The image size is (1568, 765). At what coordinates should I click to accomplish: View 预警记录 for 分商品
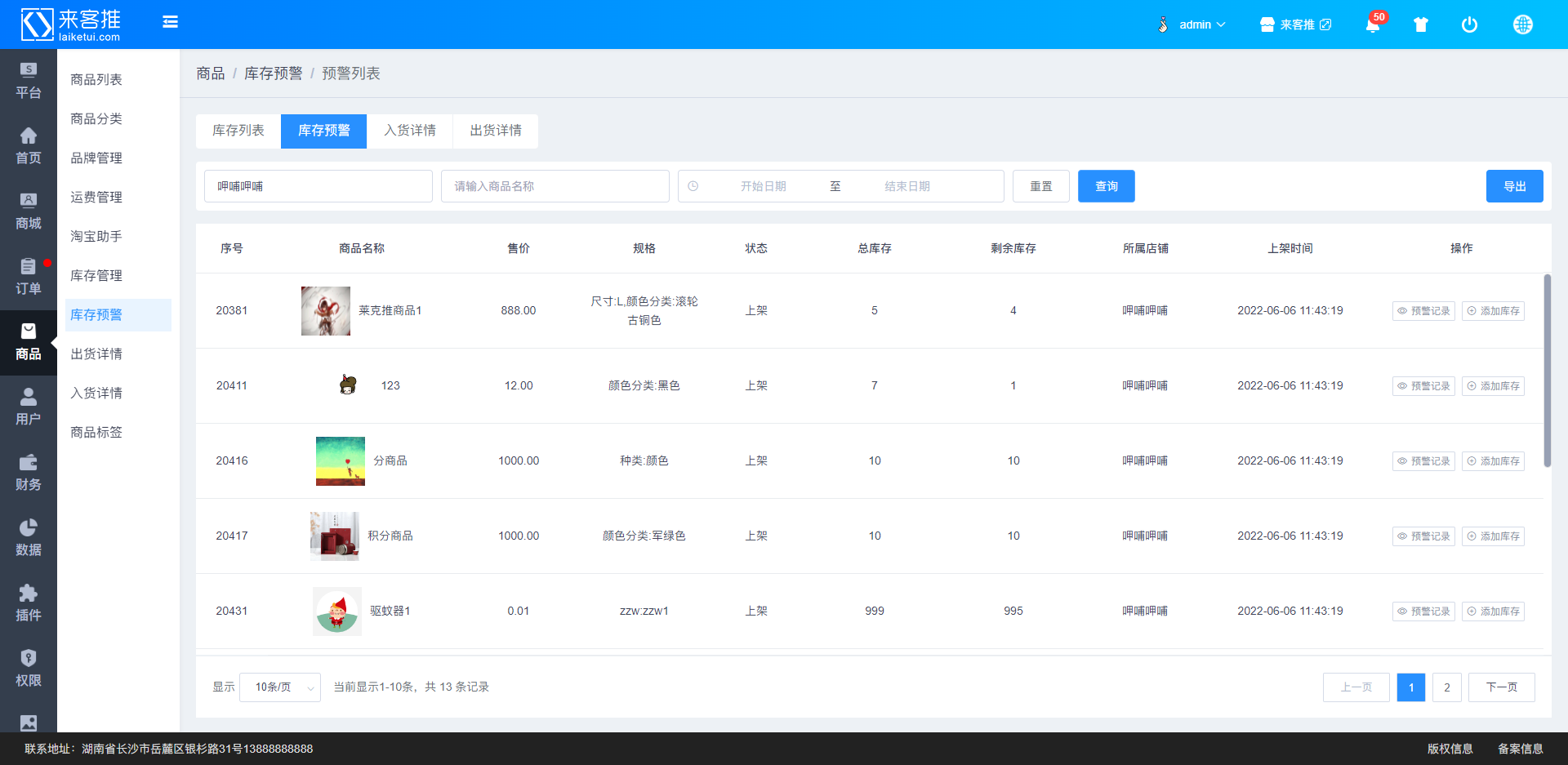(x=1423, y=461)
